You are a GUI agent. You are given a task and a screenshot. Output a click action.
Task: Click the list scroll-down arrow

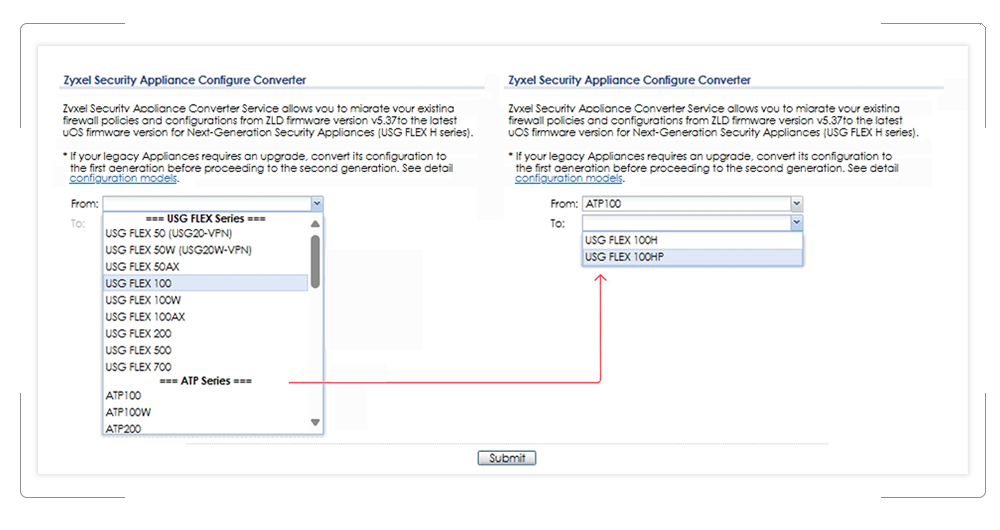point(315,422)
